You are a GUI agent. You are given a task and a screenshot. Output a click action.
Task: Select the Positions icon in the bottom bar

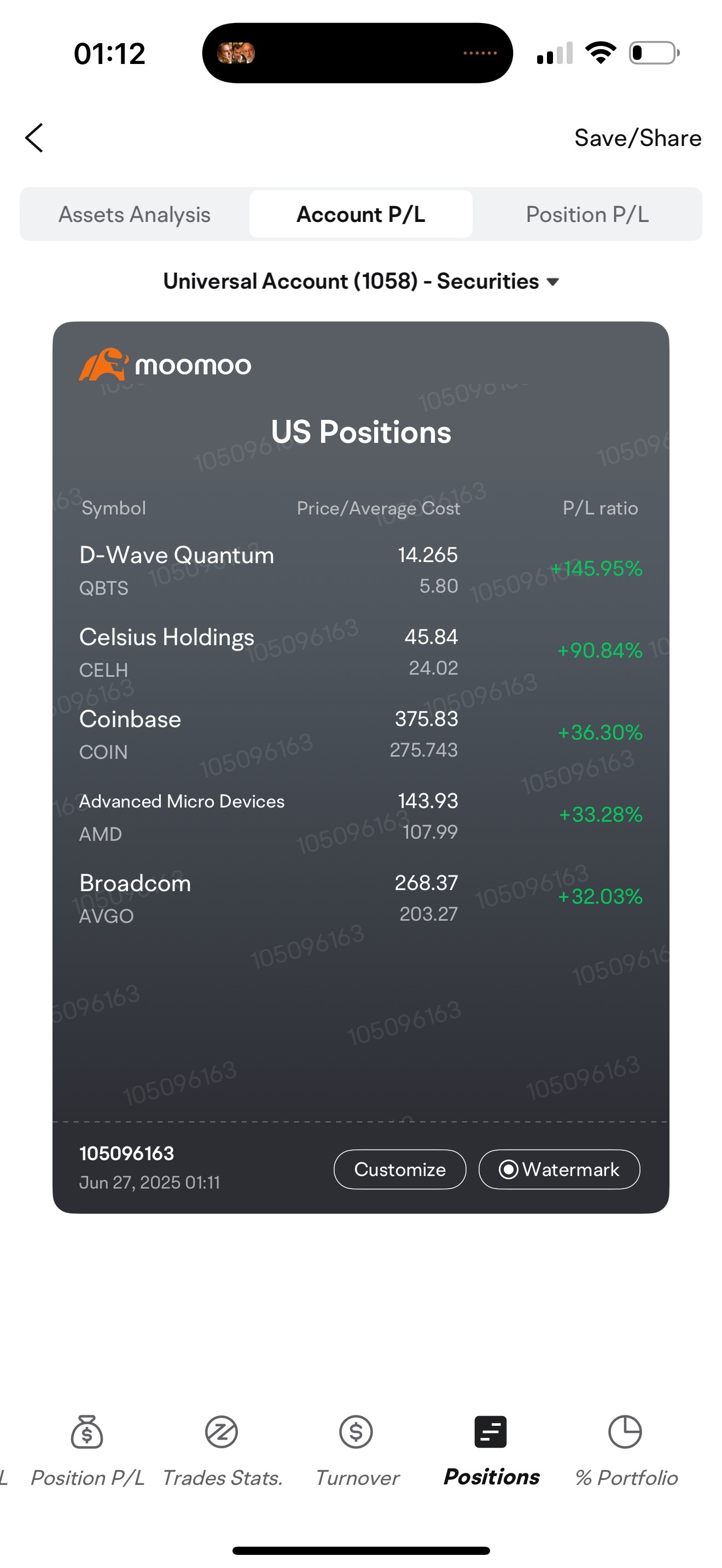[491, 1432]
